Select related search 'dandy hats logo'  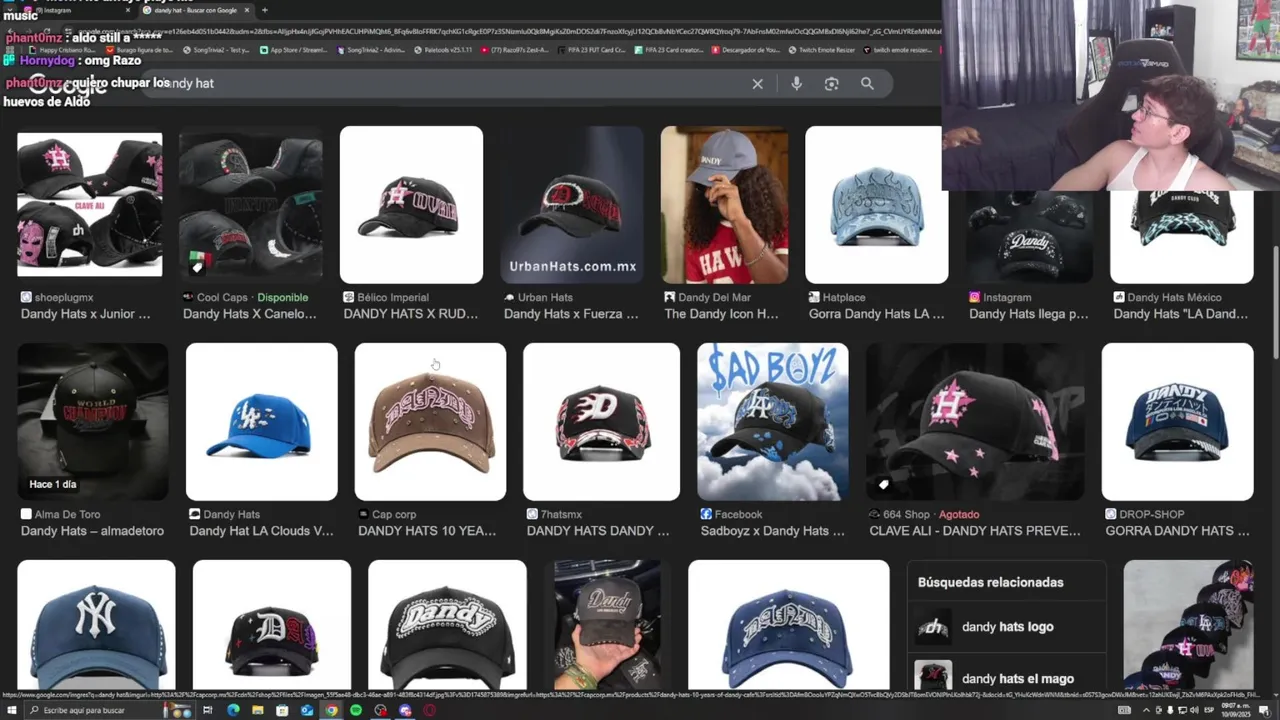1007,627
